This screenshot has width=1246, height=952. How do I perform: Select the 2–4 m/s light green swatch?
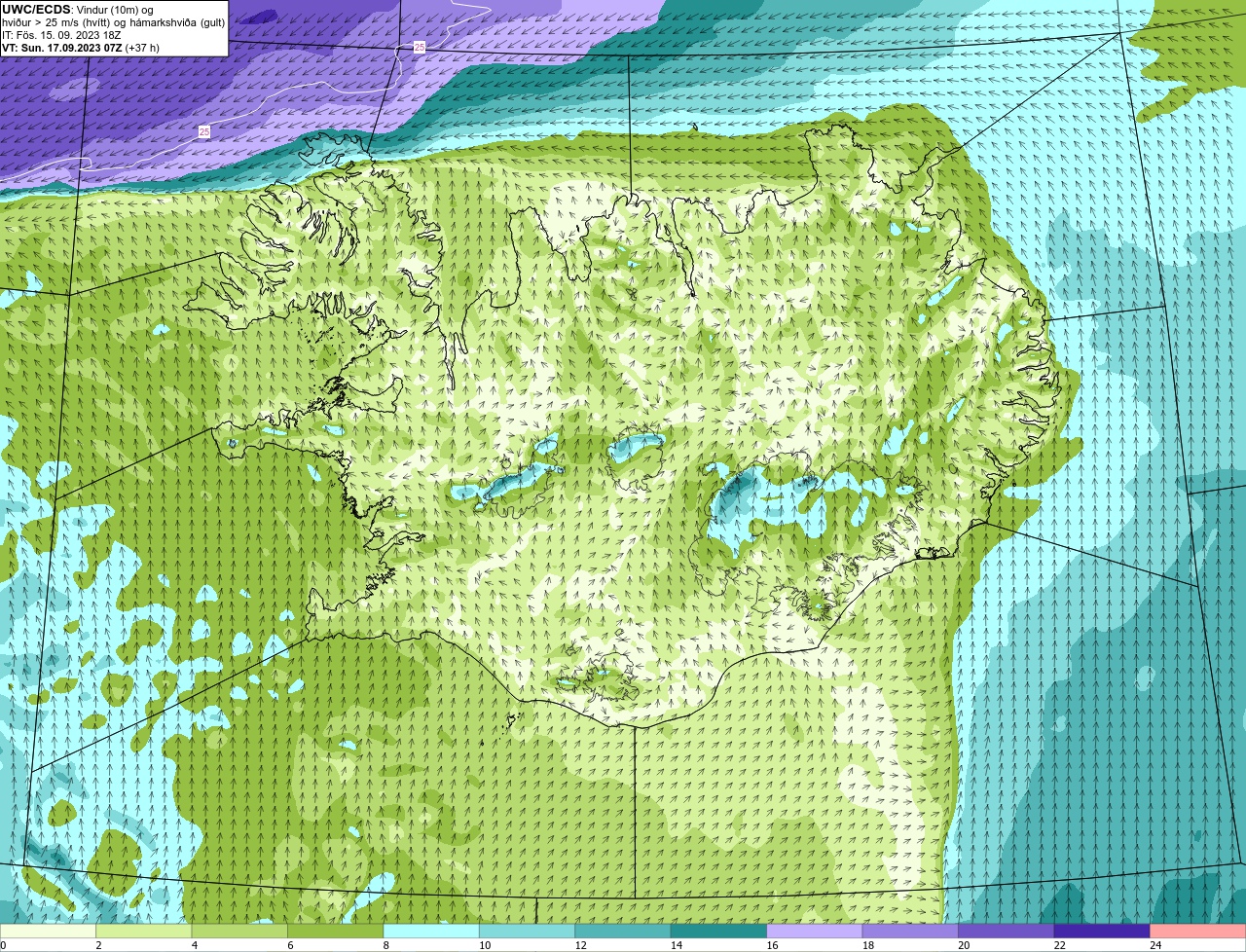[x=144, y=932]
